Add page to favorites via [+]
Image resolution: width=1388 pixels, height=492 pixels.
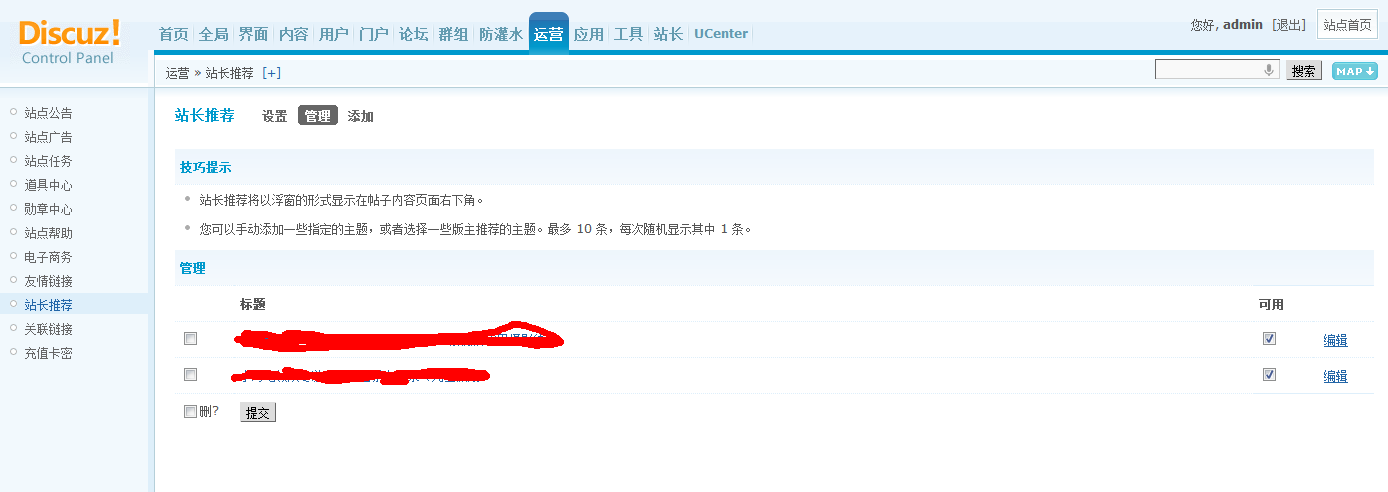tap(271, 73)
